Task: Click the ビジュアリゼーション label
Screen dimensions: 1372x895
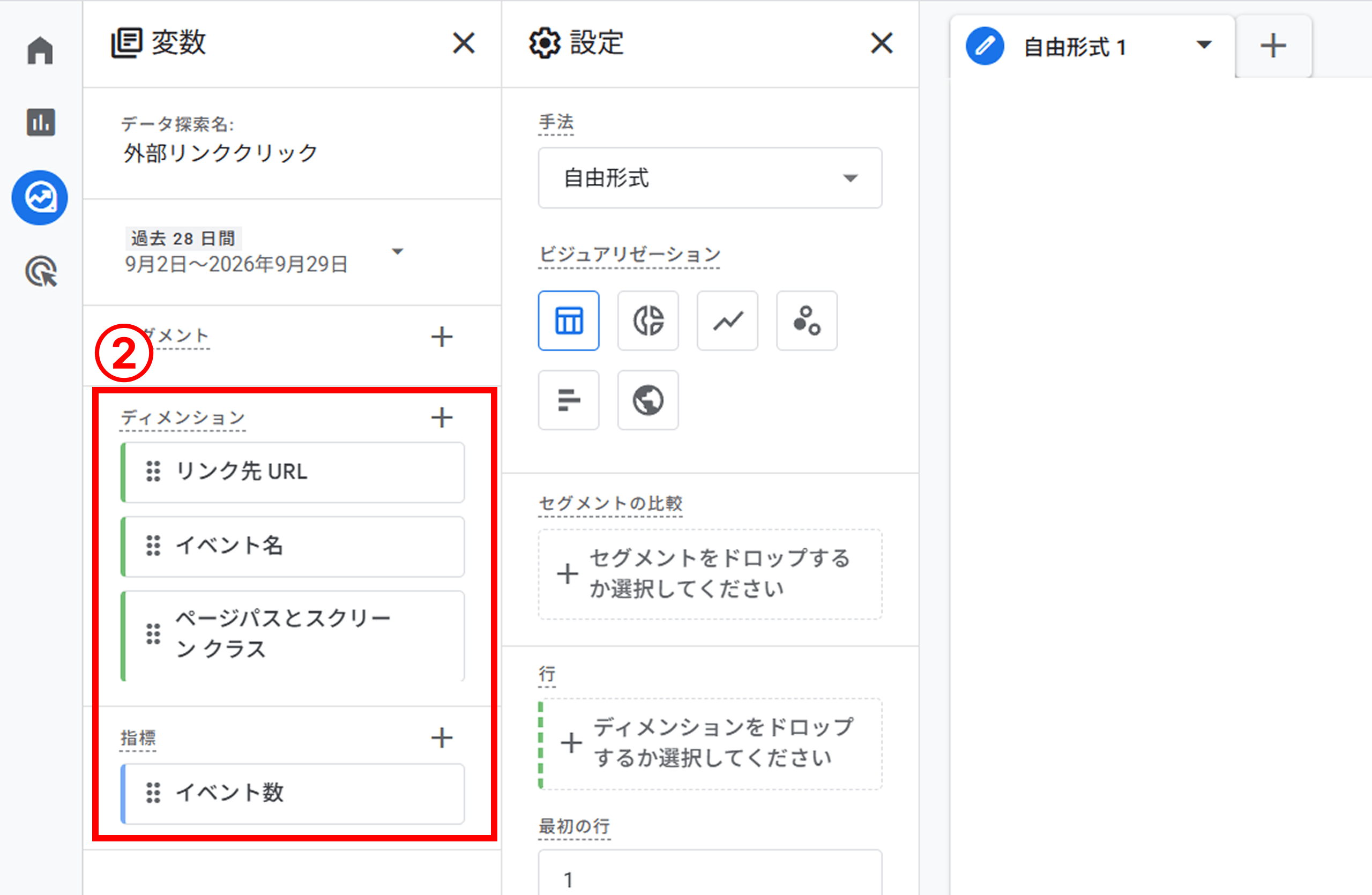Action: coord(630,255)
